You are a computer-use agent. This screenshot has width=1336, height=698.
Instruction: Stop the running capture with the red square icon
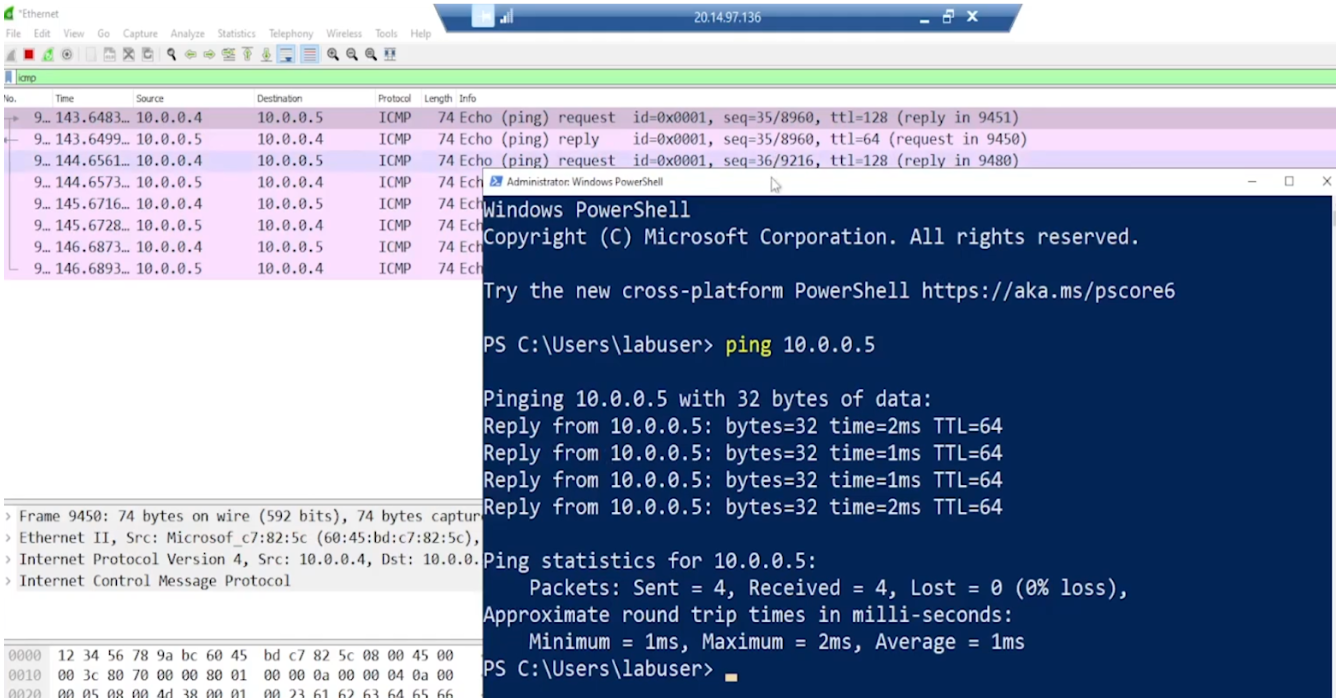coord(28,54)
